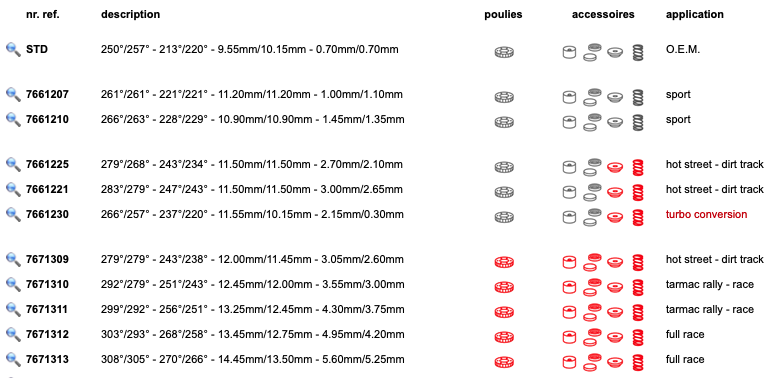775x381 pixels.
Task: Open reference number 7671312
Action: coord(47,335)
